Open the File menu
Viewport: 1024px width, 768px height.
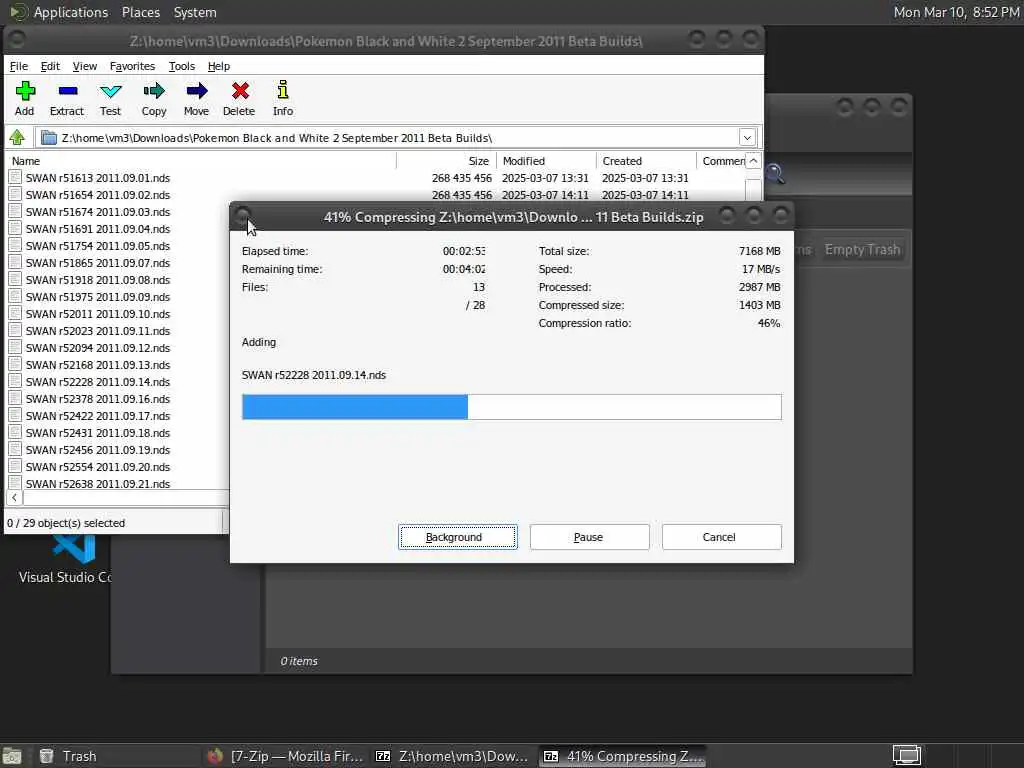coord(19,66)
